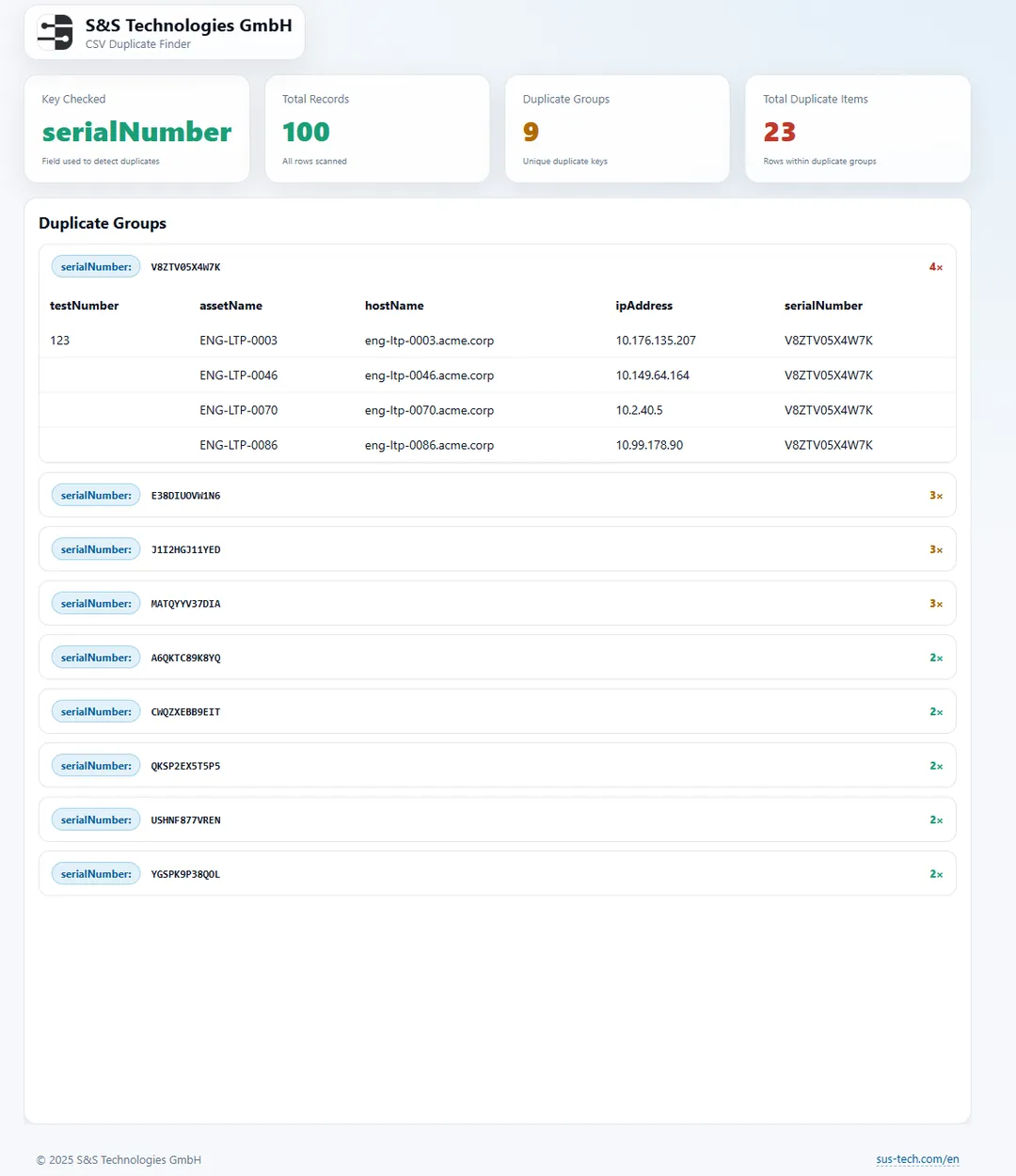Select the Duplicate Groups summary card
Screen dimensions: 1016x1176
[x=617, y=129]
